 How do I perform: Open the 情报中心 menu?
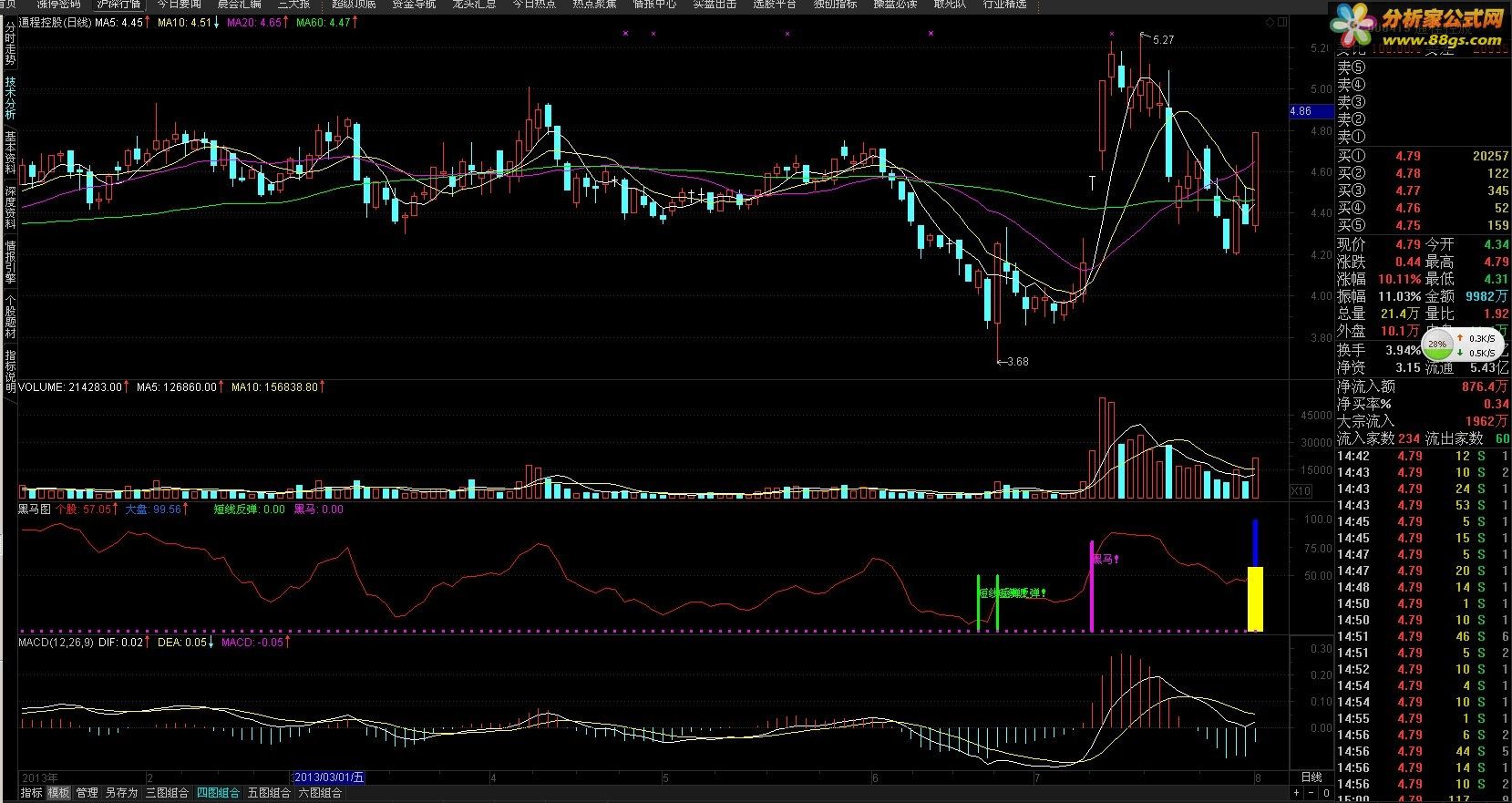(654, 4)
